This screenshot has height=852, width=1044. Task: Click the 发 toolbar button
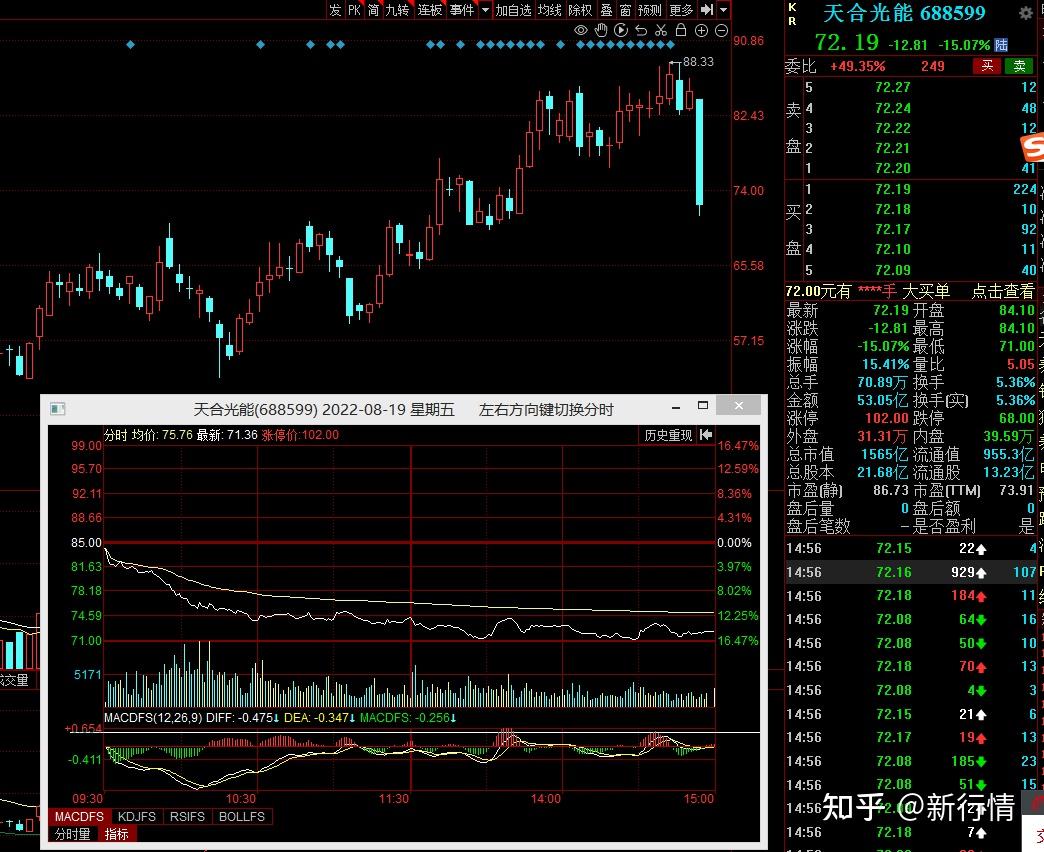point(335,10)
